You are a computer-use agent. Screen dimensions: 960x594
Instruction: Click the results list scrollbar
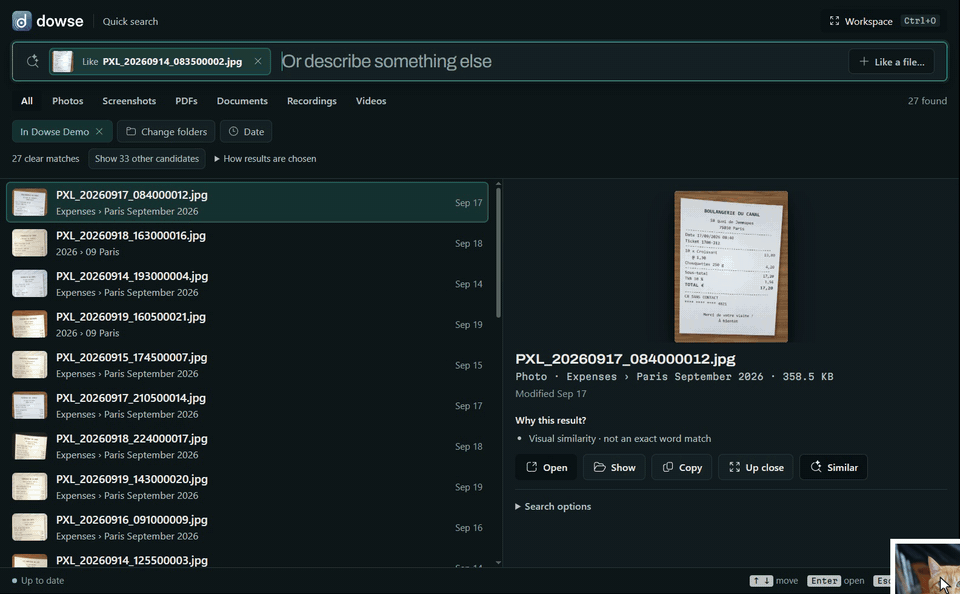click(x=498, y=252)
